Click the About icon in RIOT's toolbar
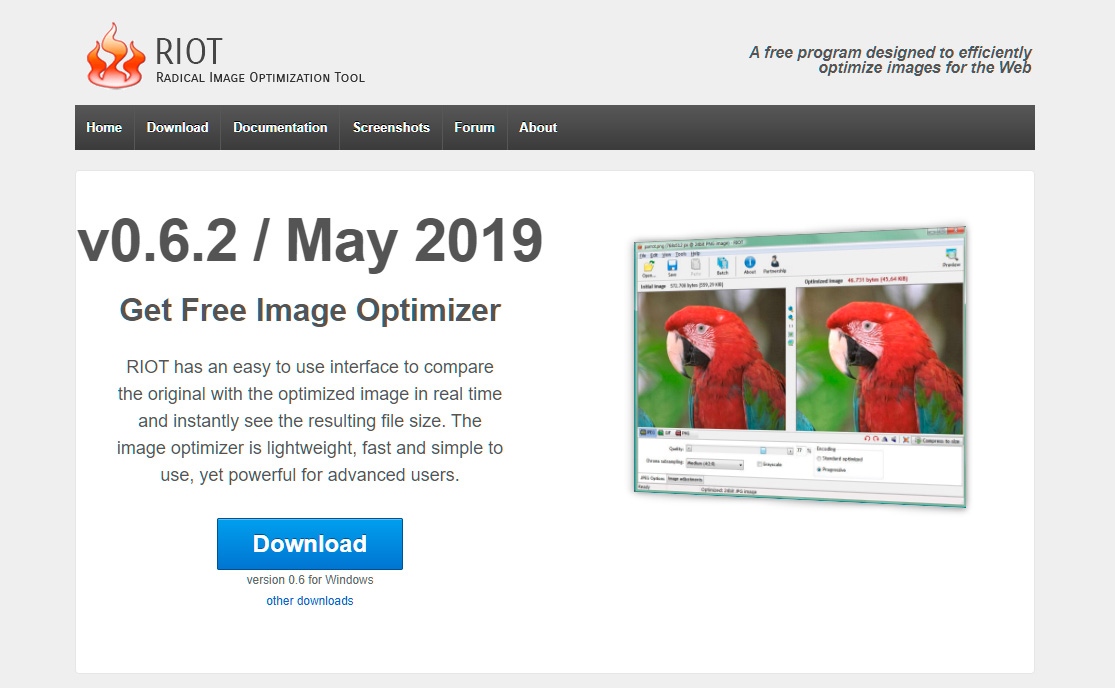 tap(749, 263)
